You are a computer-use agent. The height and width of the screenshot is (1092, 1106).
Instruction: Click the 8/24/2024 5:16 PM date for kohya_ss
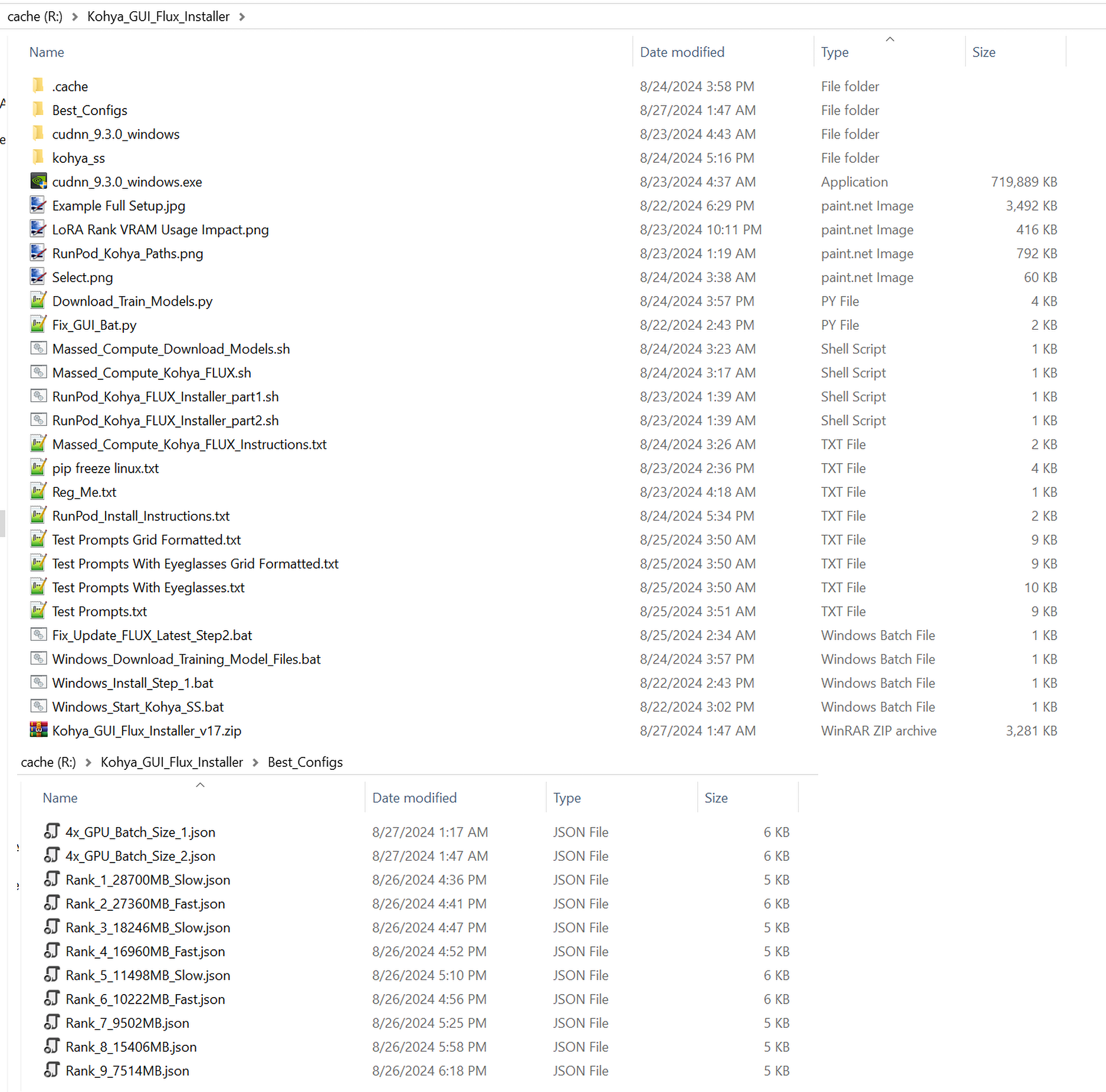697,158
